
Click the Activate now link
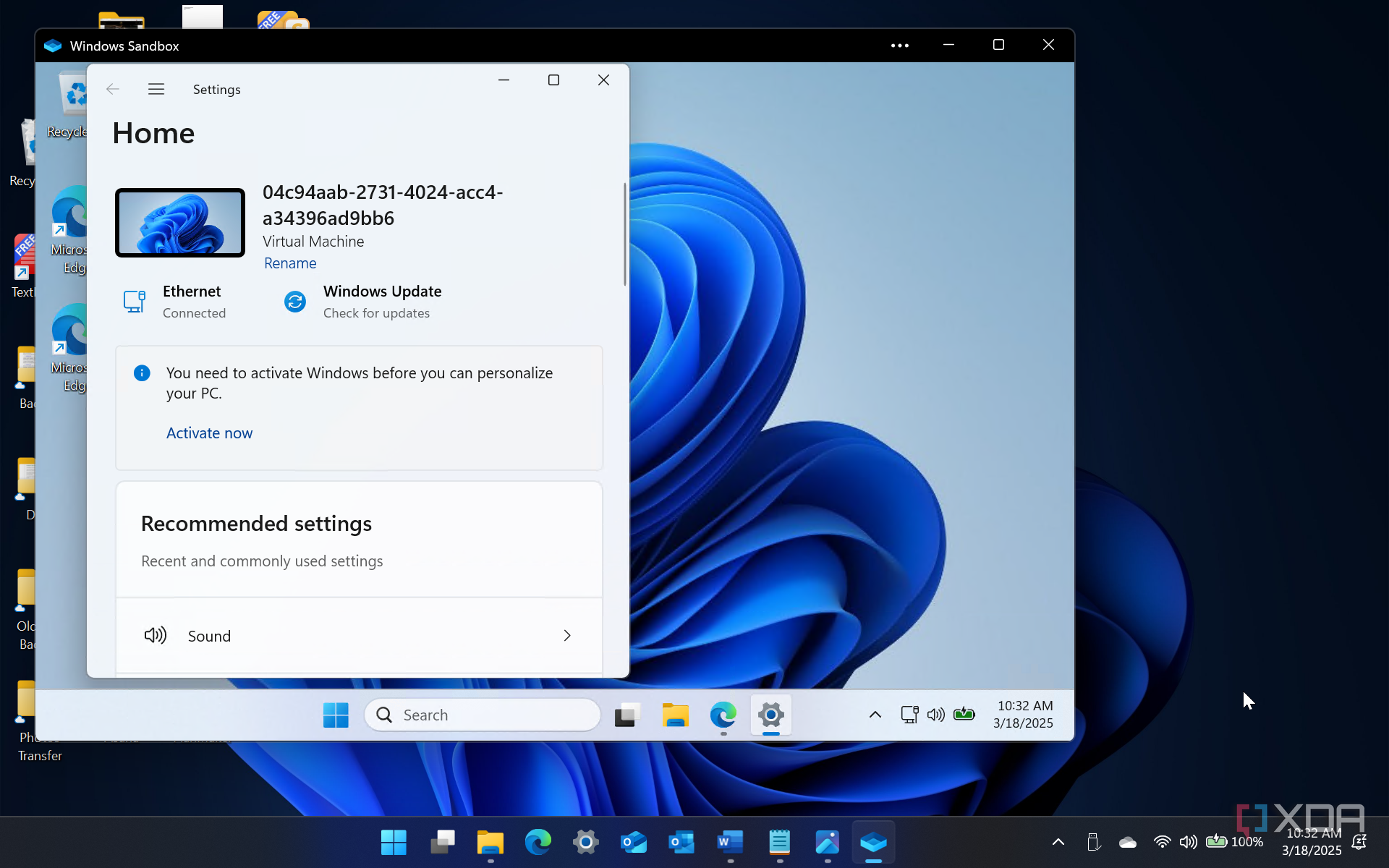click(210, 433)
